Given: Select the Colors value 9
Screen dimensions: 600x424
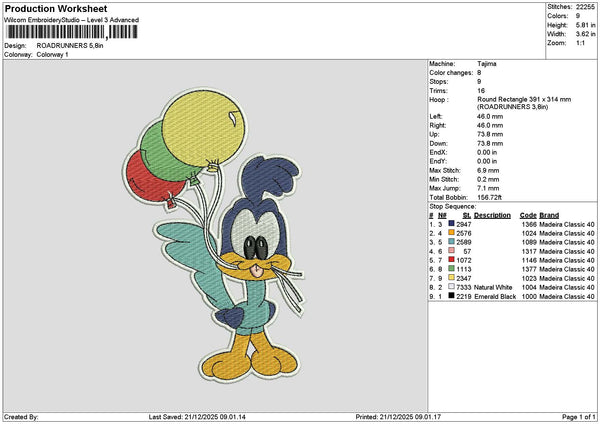Looking at the screenshot, I should pyautogui.click(x=578, y=16).
